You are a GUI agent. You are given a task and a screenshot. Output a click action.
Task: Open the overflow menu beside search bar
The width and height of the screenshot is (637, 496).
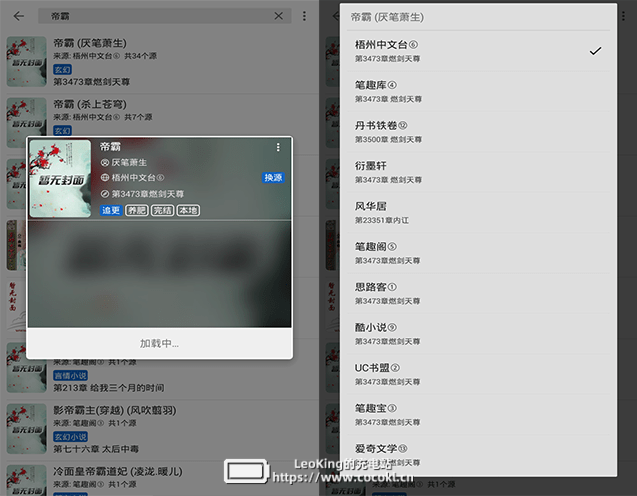(x=304, y=16)
